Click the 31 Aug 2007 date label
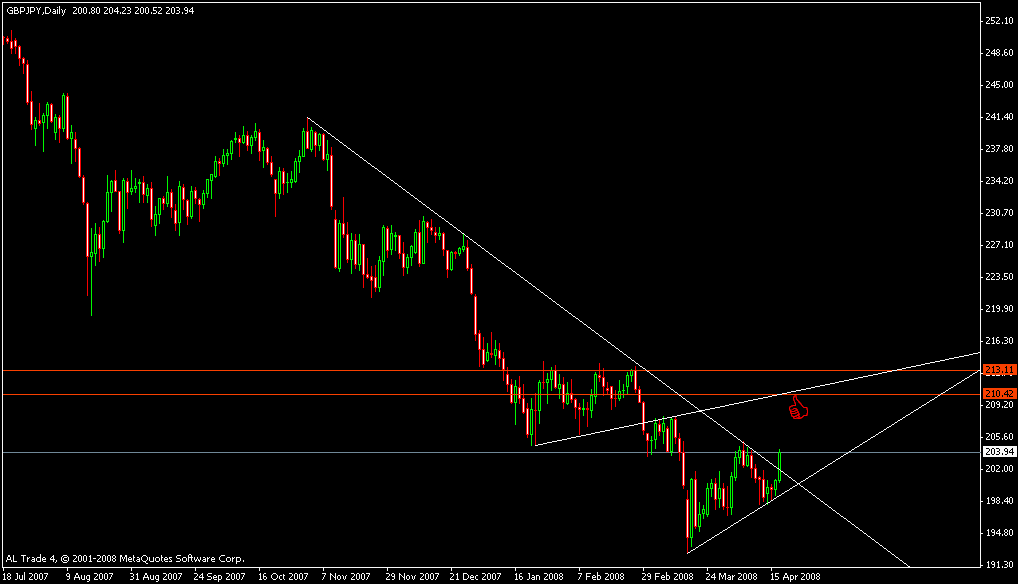 tap(156, 576)
